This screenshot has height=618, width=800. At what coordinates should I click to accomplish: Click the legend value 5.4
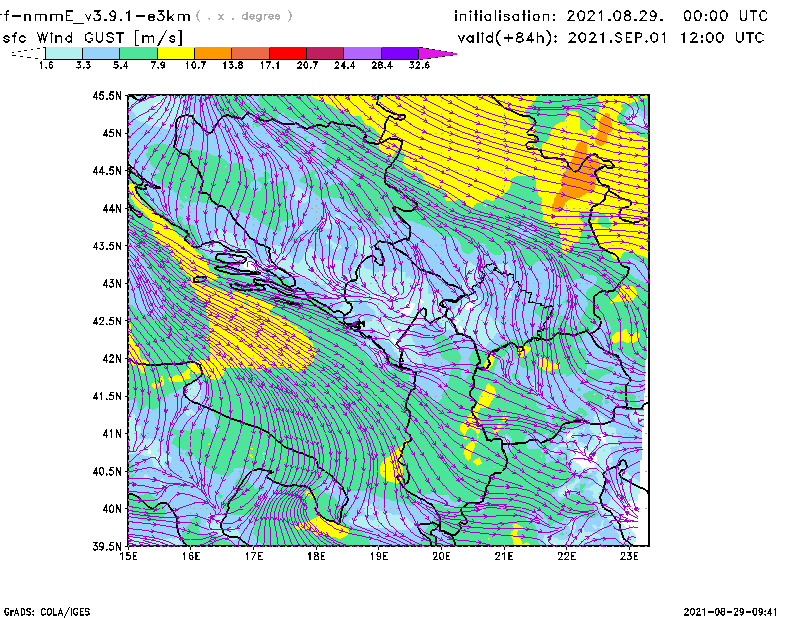click(120, 65)
